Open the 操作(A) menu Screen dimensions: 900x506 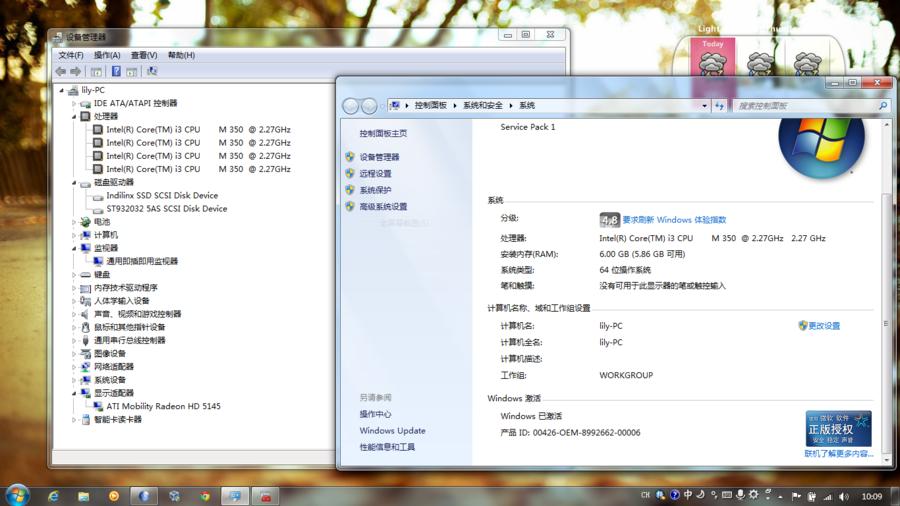click(107, 55)
